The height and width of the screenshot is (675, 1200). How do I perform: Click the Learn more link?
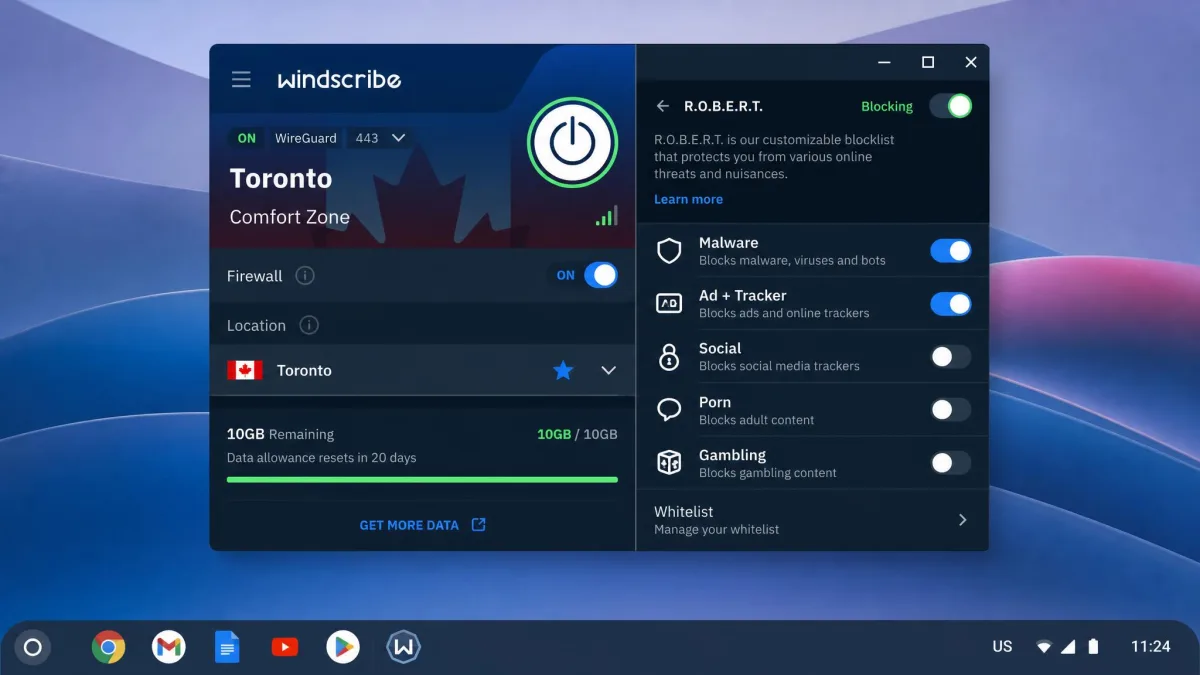[x=688, y=199]
